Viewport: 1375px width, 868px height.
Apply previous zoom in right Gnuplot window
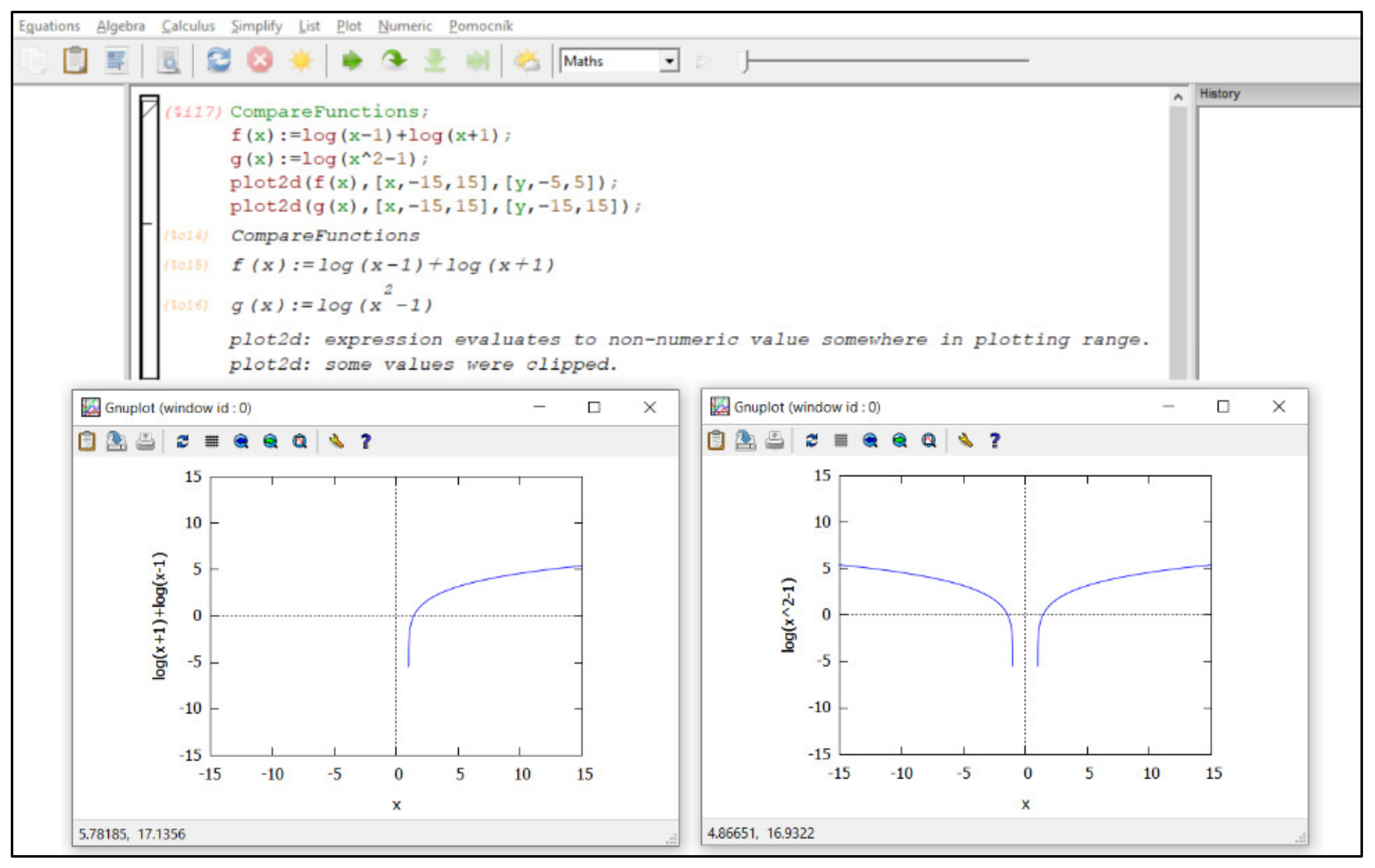870,440
